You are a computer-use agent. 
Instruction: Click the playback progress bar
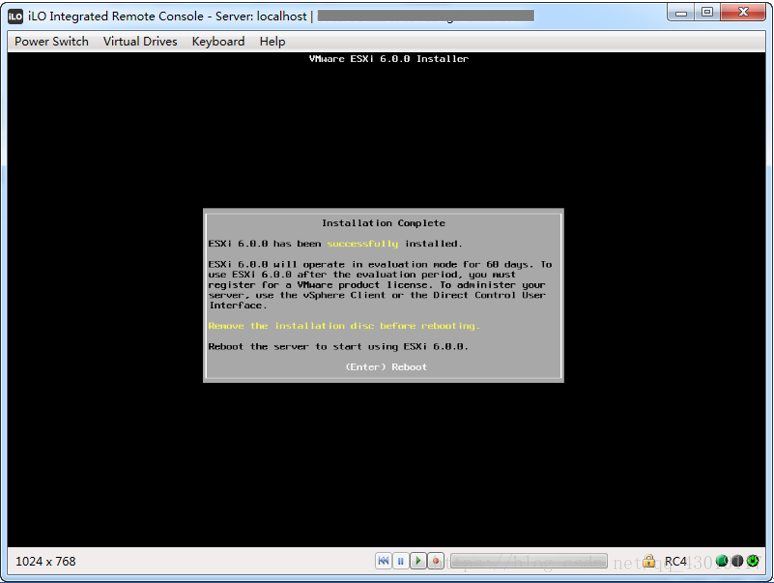[529, 561]
